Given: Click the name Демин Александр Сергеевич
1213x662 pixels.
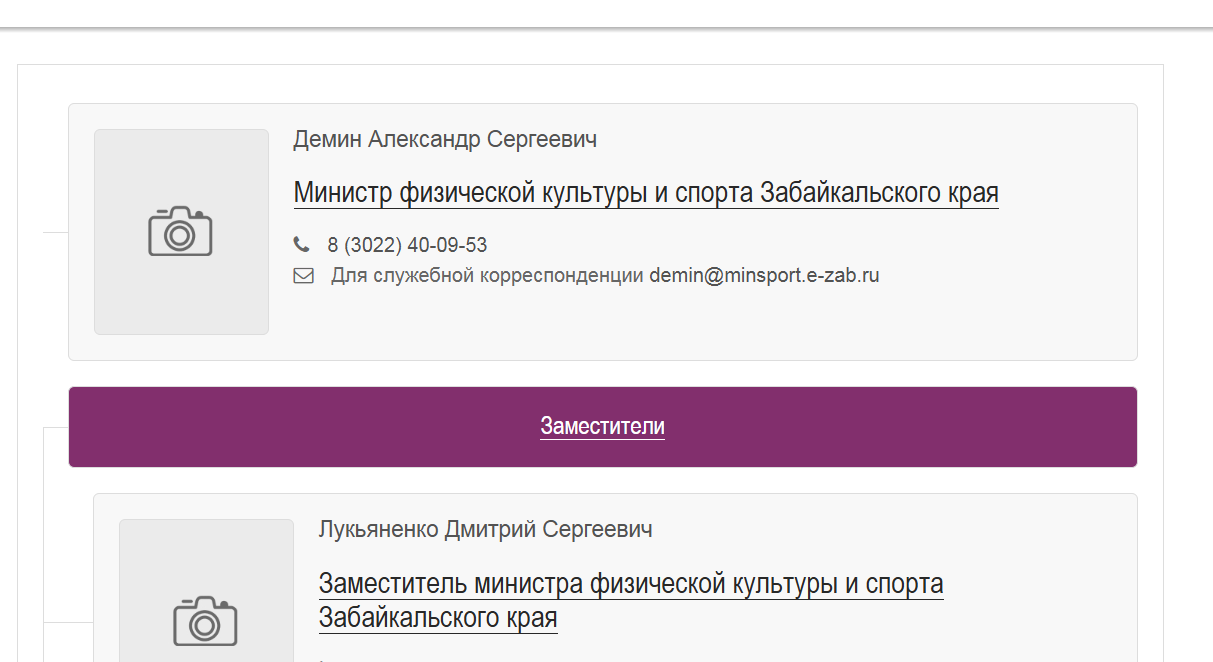Looking at the screenshot, I should pyautogui.click(x=445, y=139).
